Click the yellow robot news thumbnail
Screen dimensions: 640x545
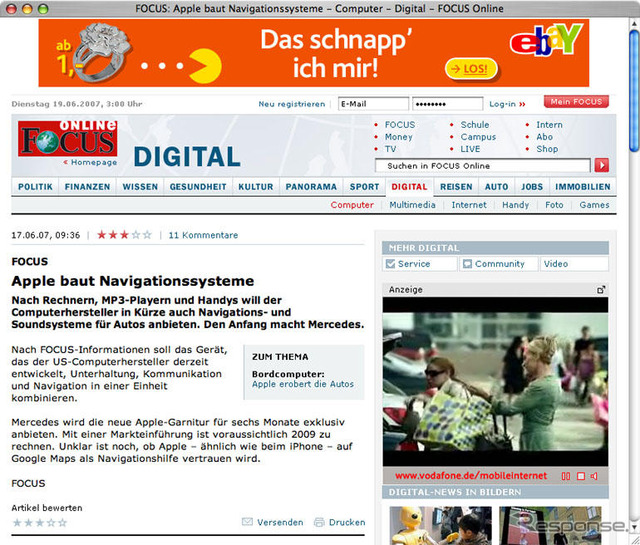tap(440, 525)
